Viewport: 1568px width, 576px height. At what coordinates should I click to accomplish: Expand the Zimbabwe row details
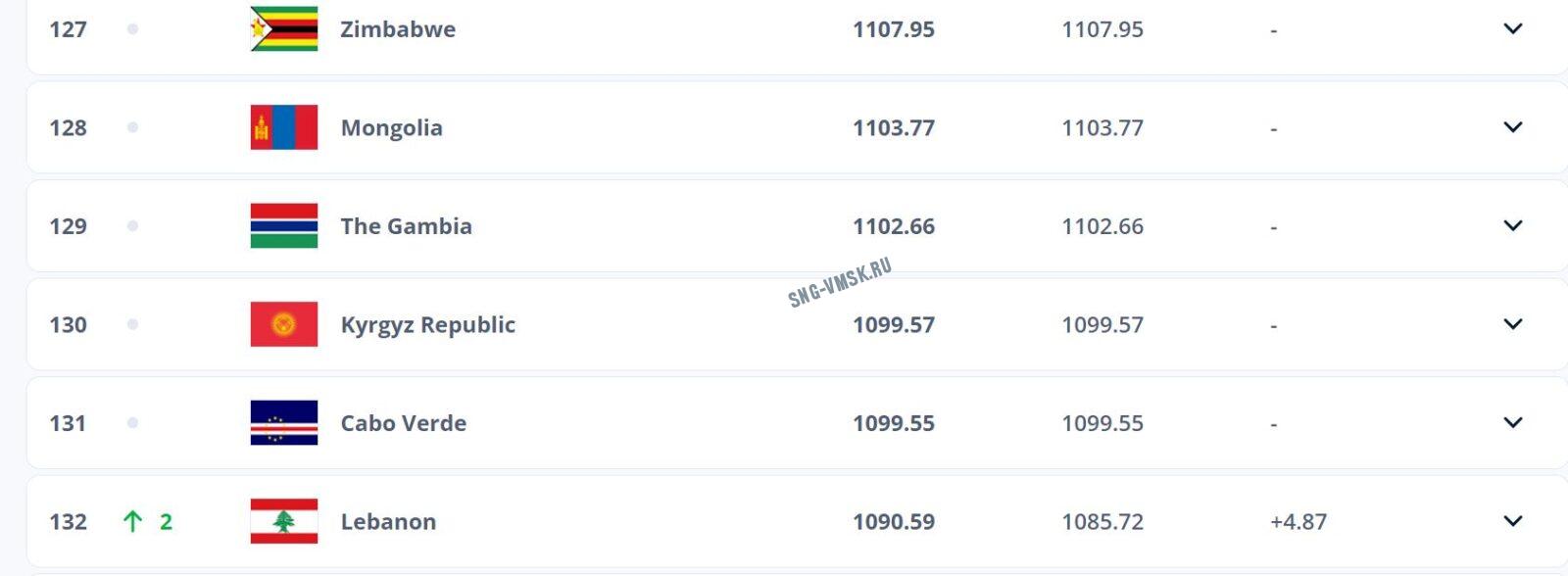click(x=1513, y=28)
